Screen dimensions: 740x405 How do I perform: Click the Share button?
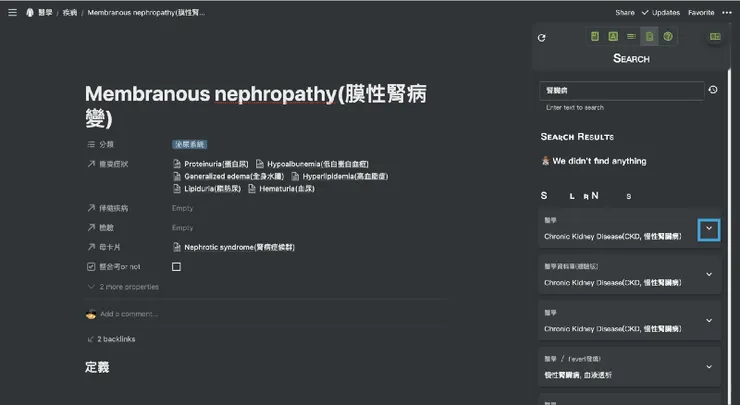point(625,13)
